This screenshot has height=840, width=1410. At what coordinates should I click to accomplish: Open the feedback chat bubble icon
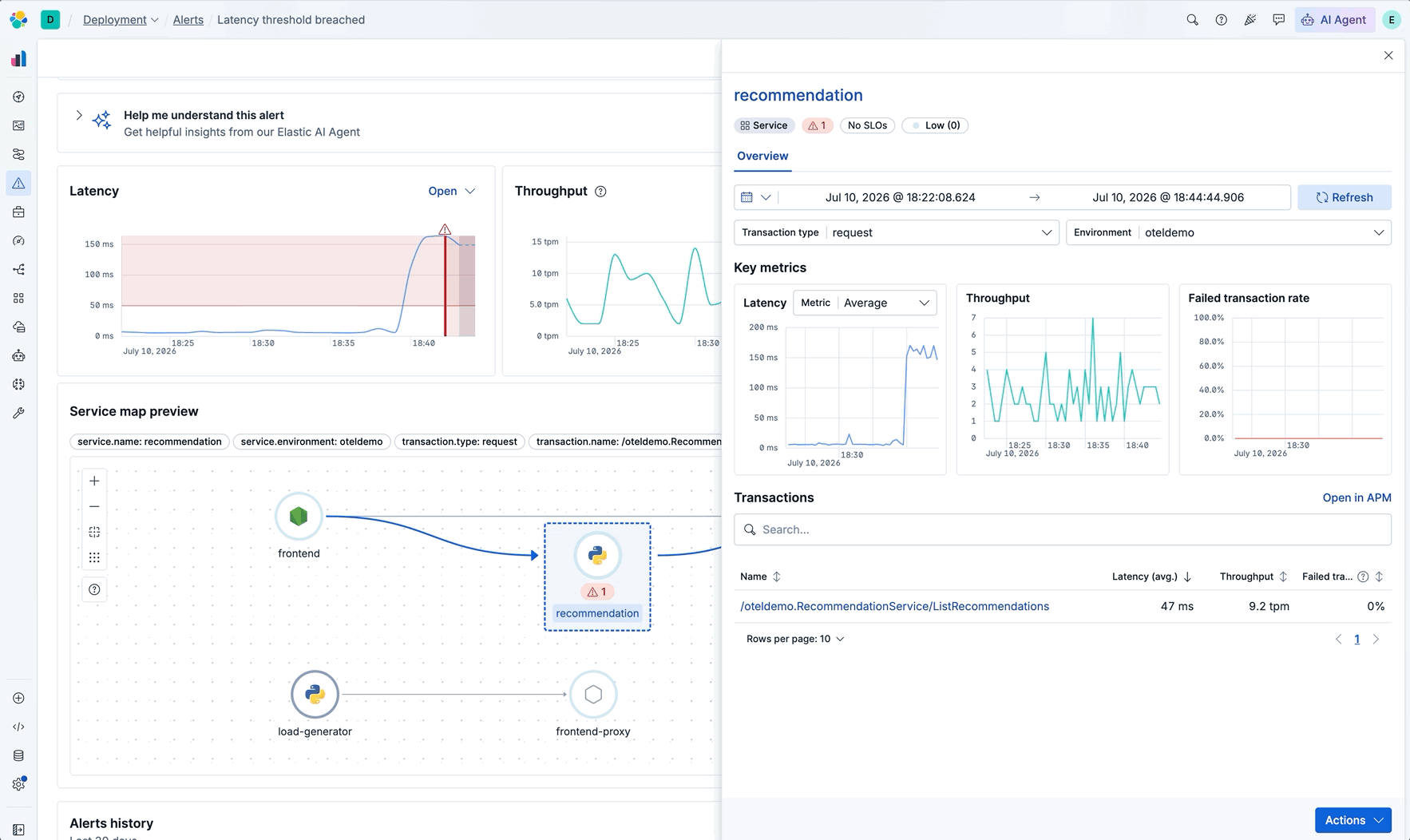click(1278, 20)
